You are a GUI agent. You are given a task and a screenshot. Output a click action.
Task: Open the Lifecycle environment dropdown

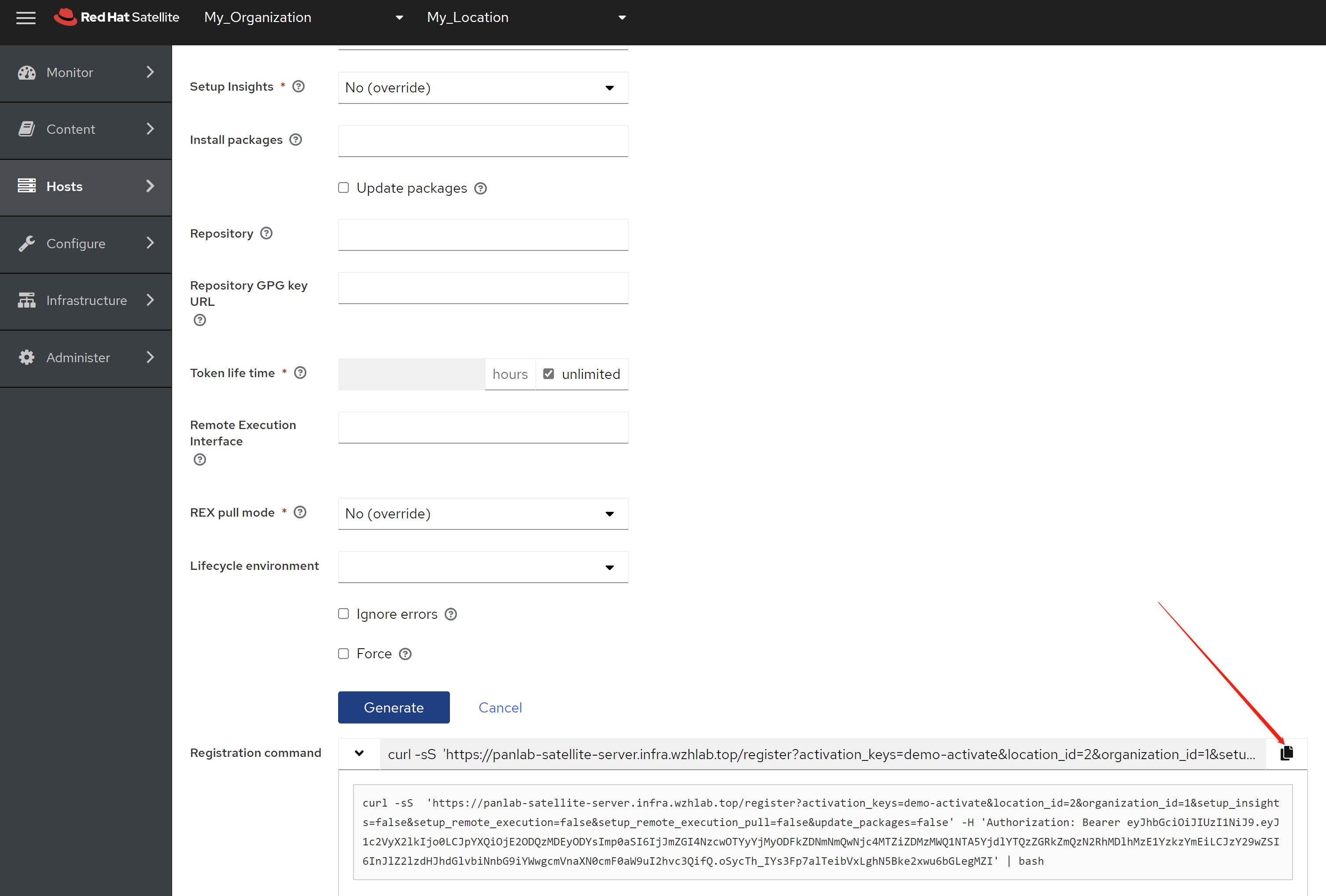point(483,567)
